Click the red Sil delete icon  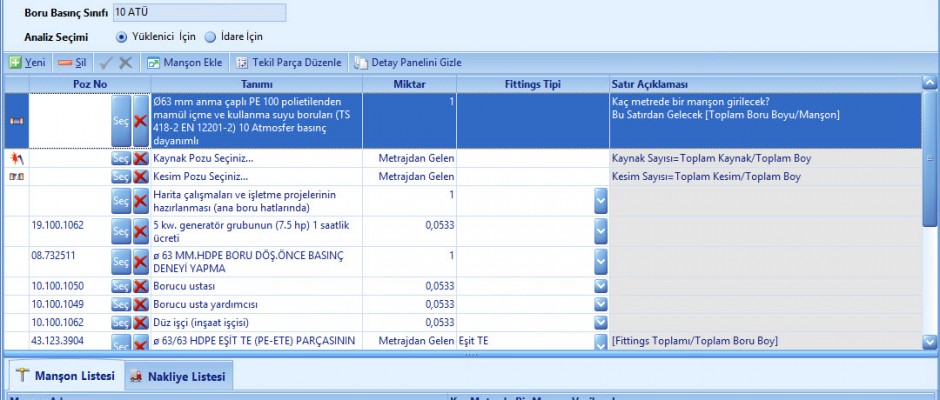(65, 62)
